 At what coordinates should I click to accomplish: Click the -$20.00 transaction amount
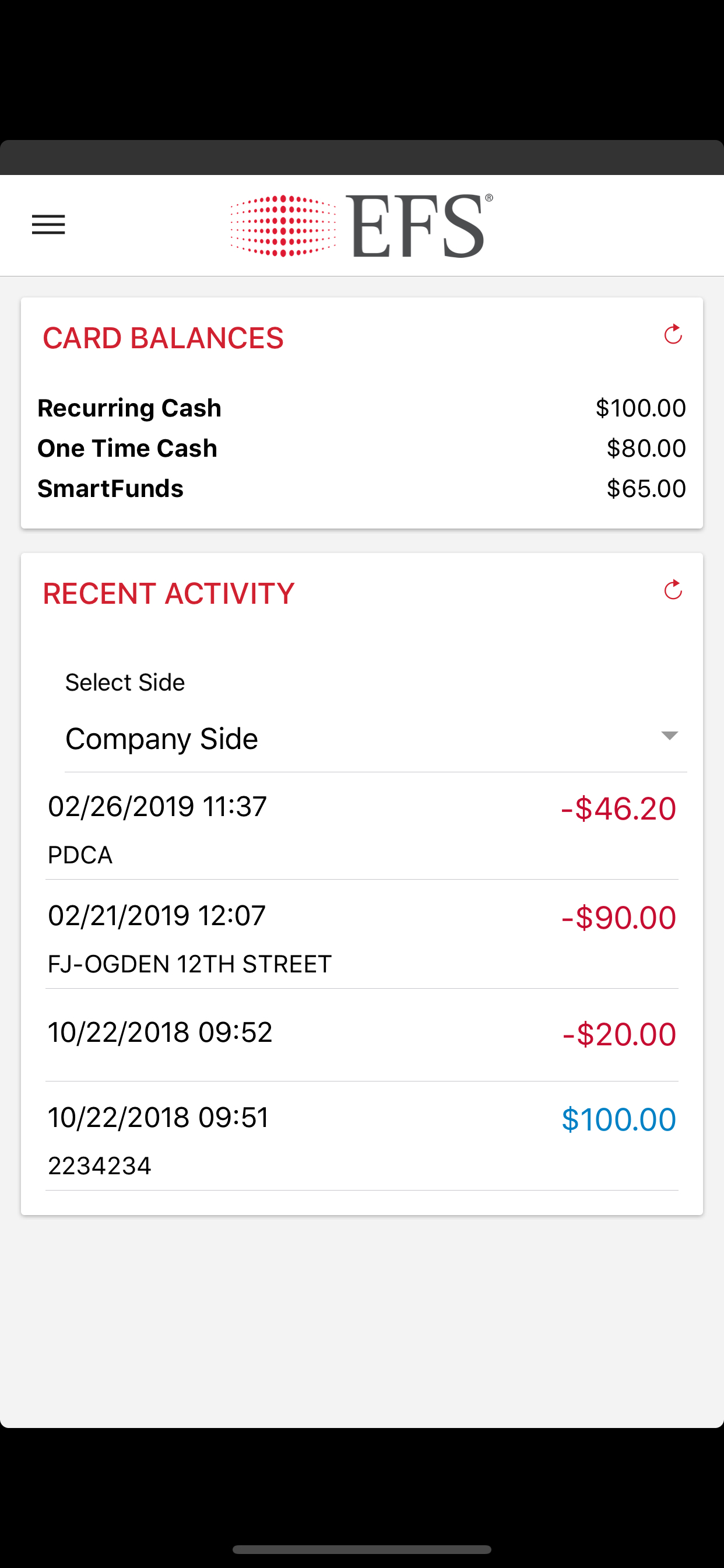tap(618, 1034)
